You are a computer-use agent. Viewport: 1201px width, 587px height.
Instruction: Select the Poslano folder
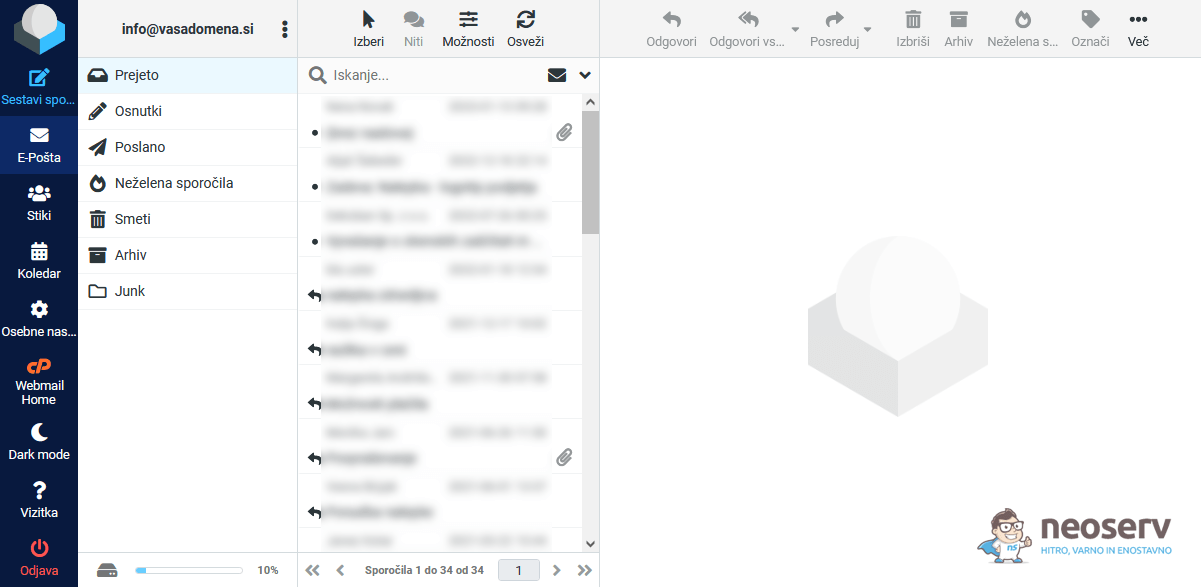(140, 147)
